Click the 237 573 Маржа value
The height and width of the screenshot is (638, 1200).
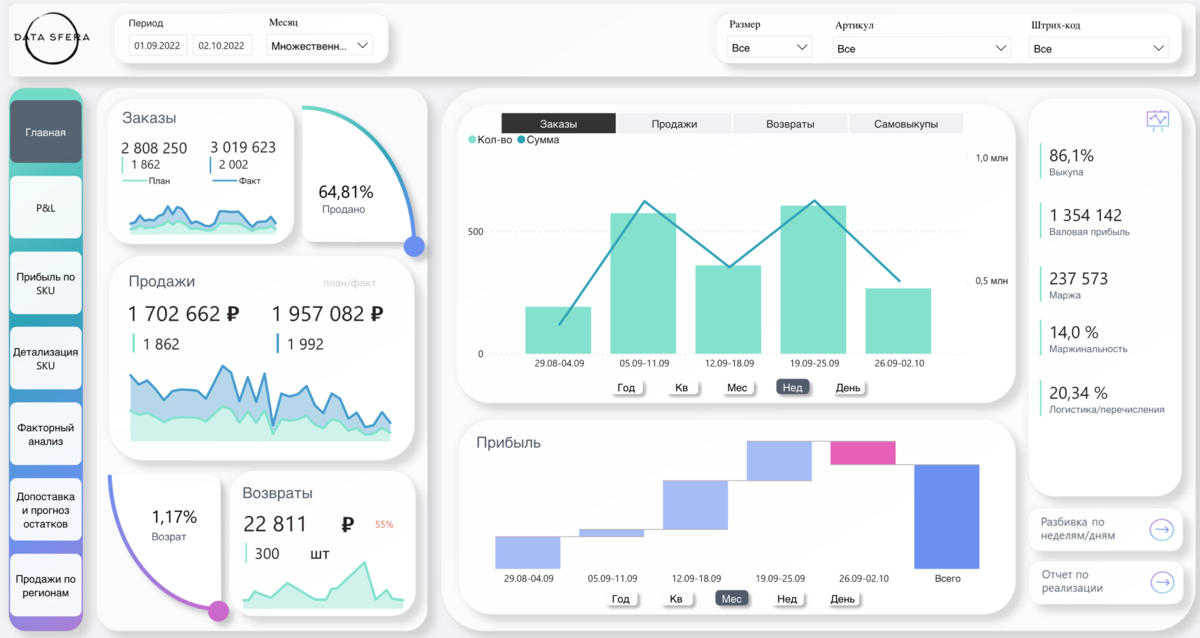(x=1078, y=278)
